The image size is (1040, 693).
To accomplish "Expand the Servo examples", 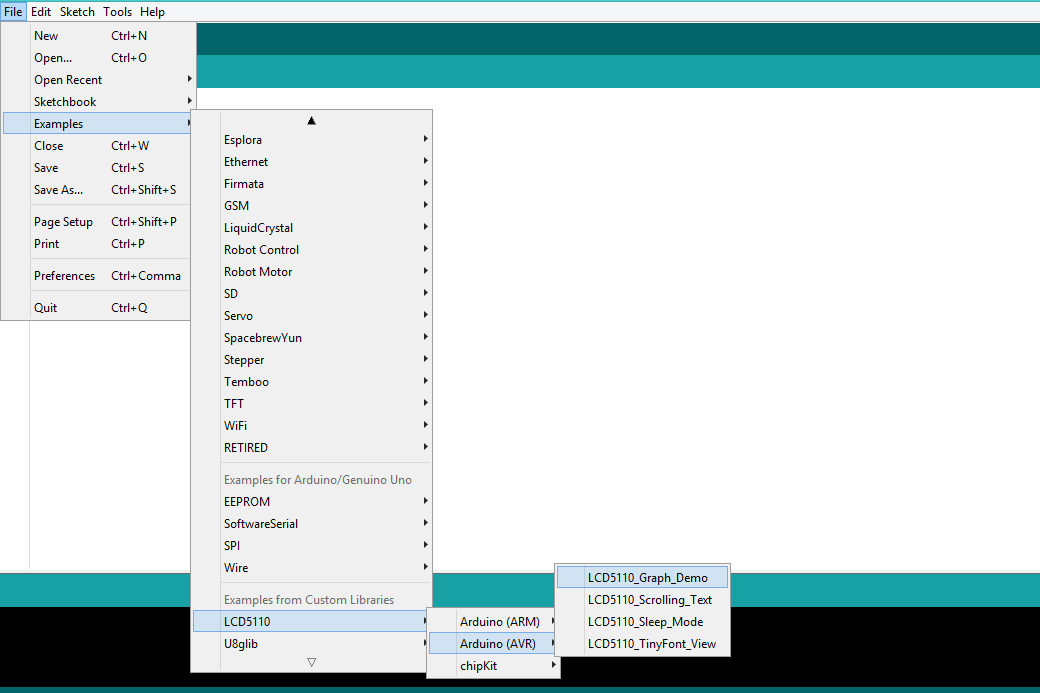I will pyautogui.click(x=312, y=316).
